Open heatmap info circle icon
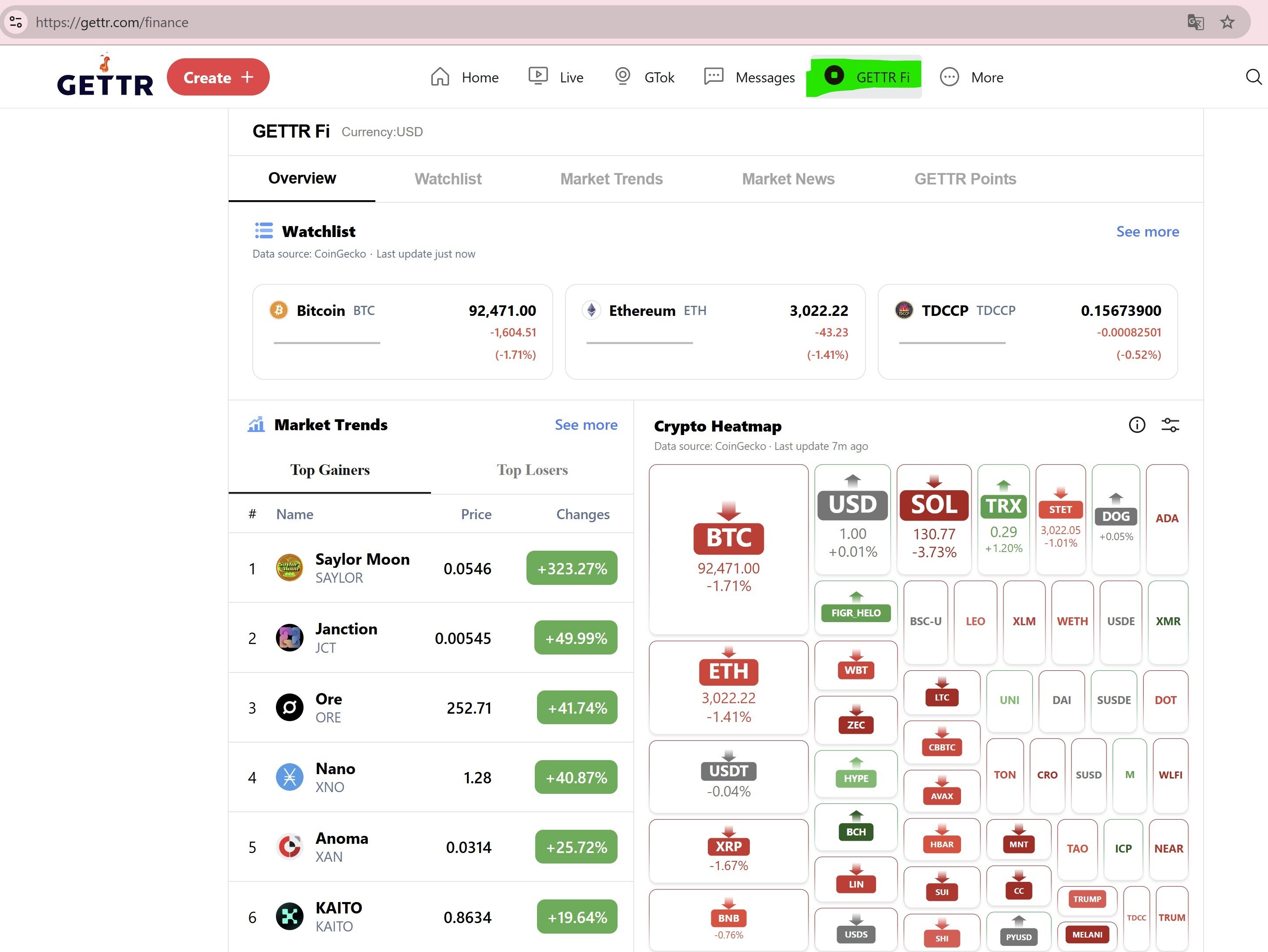Viewport: 1268px width, 952px height. (1137, 425)
